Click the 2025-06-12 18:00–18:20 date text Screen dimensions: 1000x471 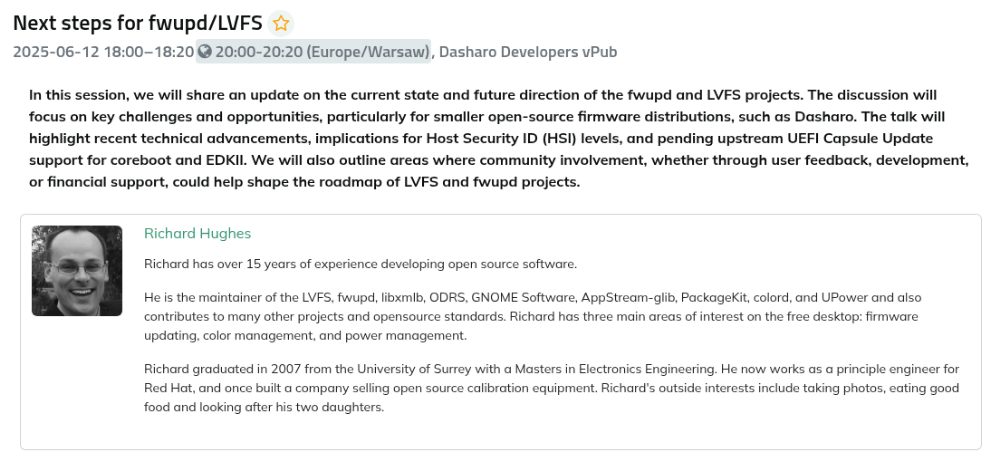103,52
